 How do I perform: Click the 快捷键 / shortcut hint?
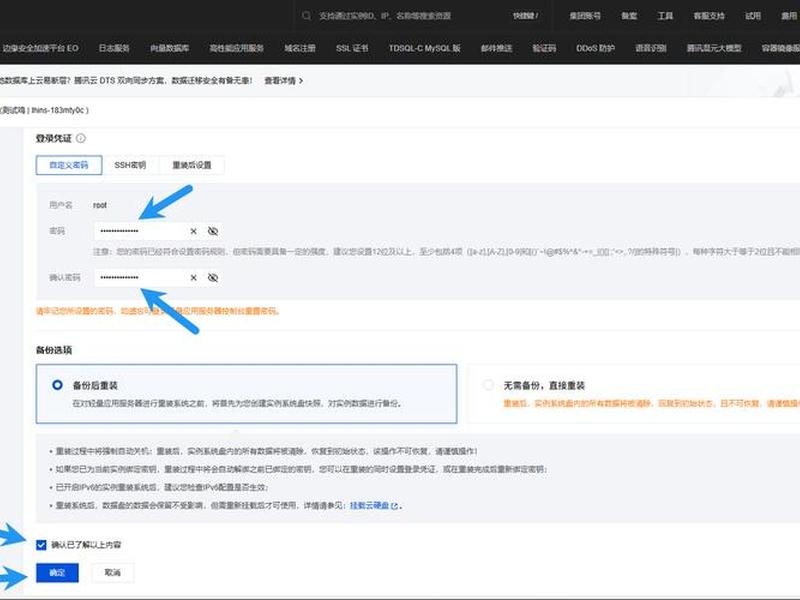pos(526,16)
